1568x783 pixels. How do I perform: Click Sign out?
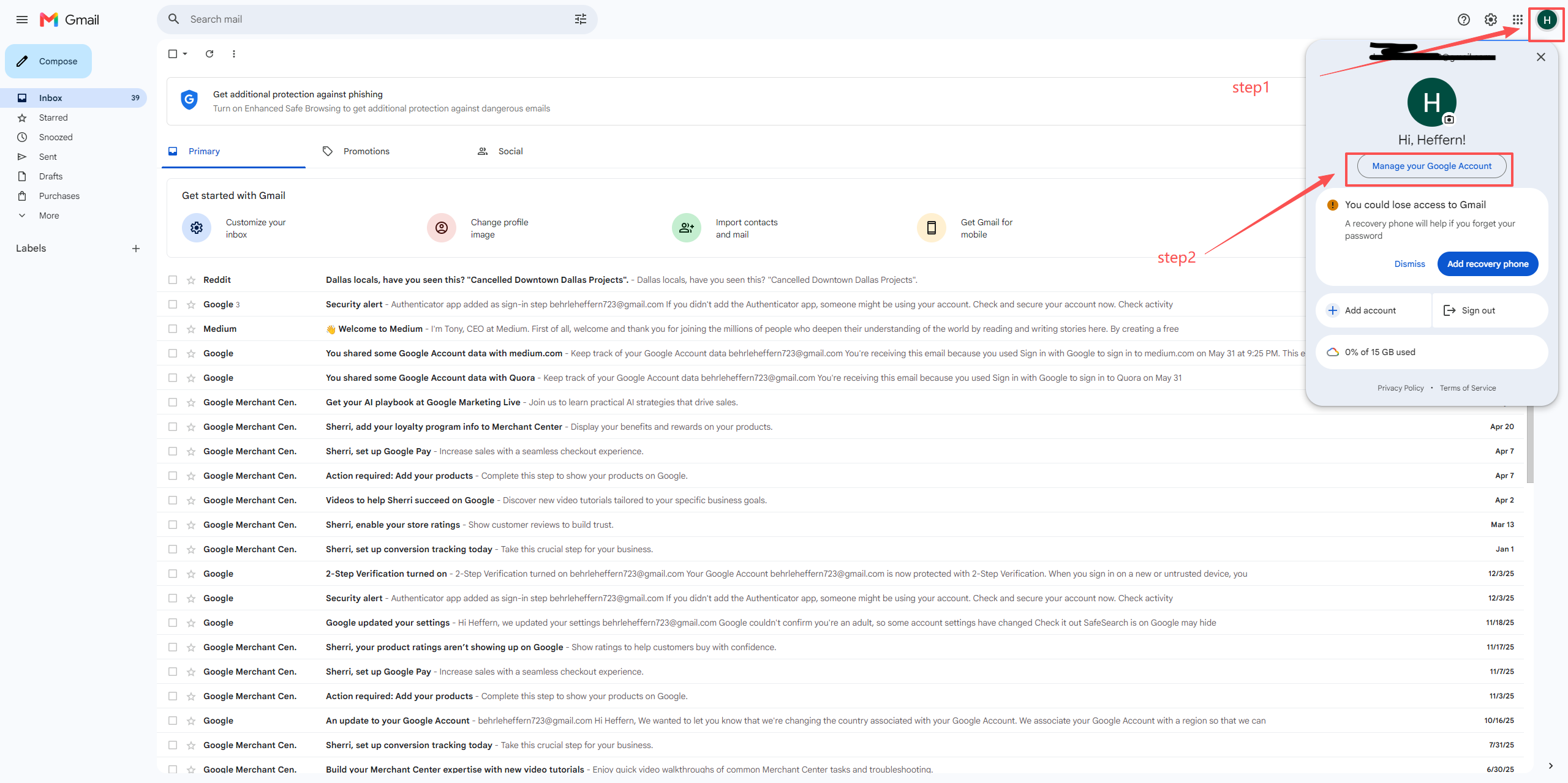point(1490,310)
